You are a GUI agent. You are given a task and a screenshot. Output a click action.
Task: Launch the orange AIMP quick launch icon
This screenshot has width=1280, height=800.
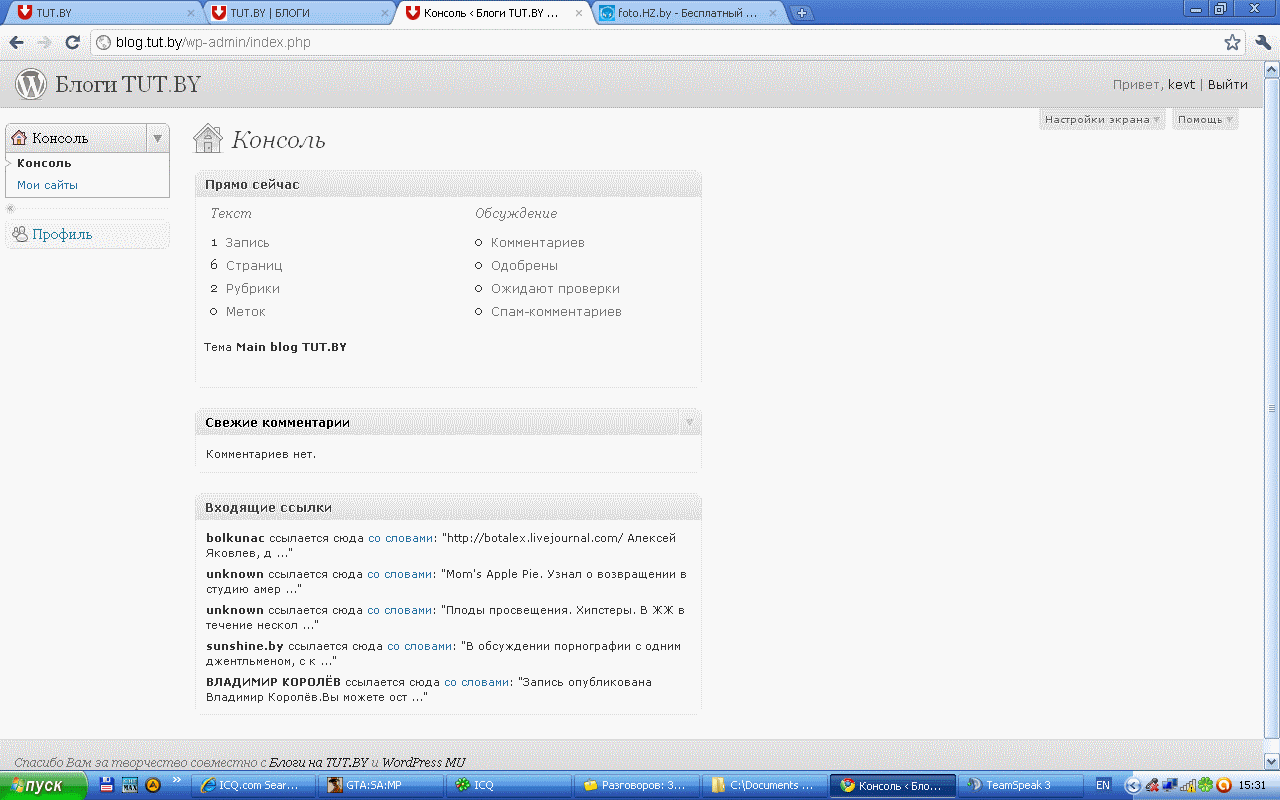click(153, 785)
